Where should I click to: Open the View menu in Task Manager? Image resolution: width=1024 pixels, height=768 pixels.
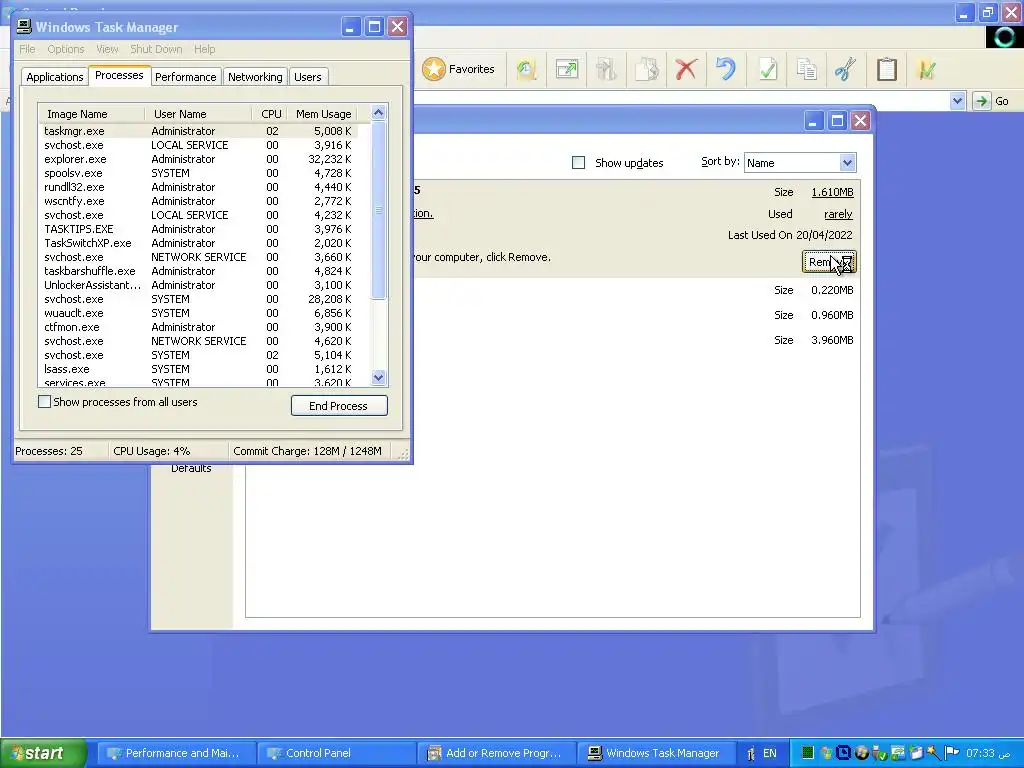click(x=107, y=49)
